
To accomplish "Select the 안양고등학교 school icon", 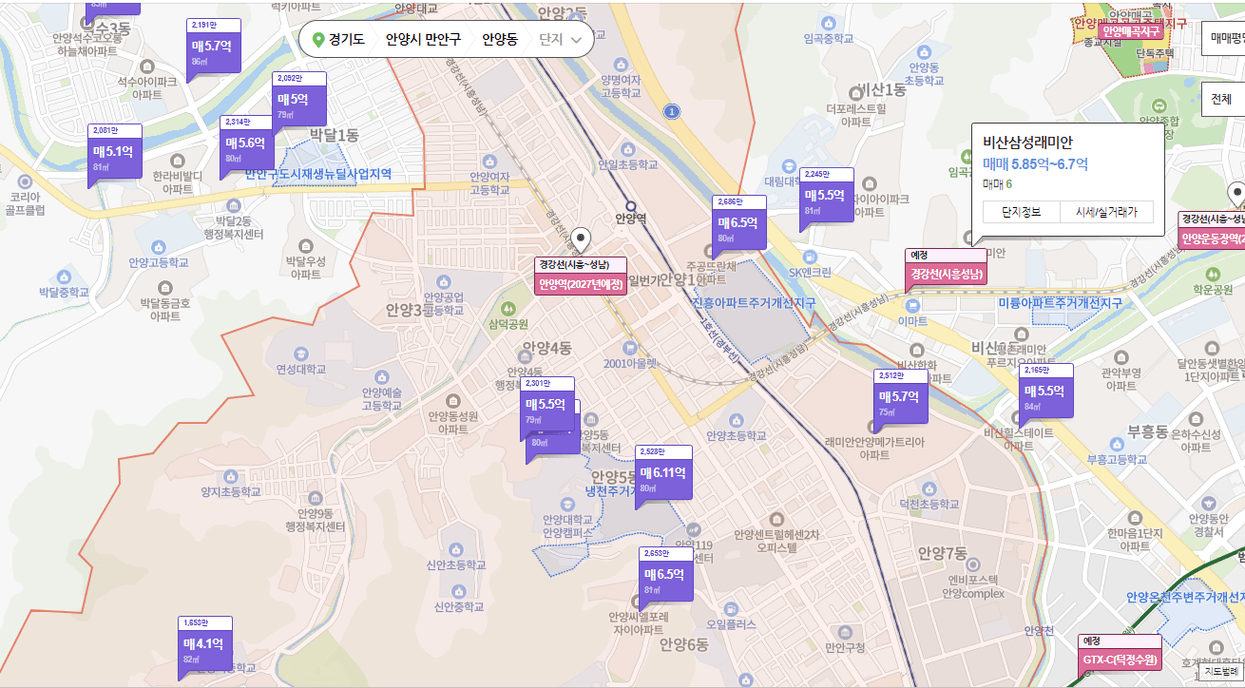I will tap(157, 246).
